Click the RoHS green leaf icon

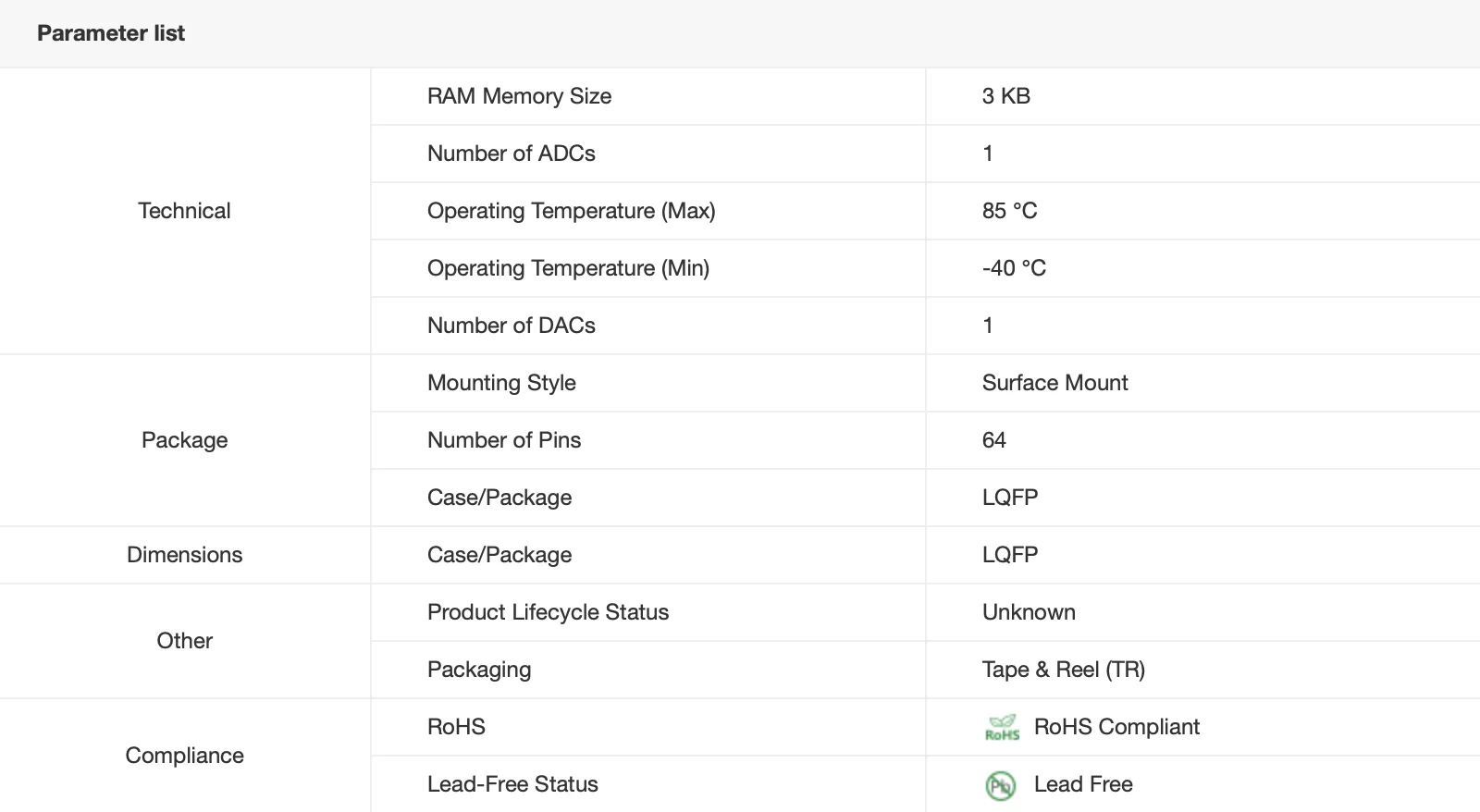coord(1002,728)
